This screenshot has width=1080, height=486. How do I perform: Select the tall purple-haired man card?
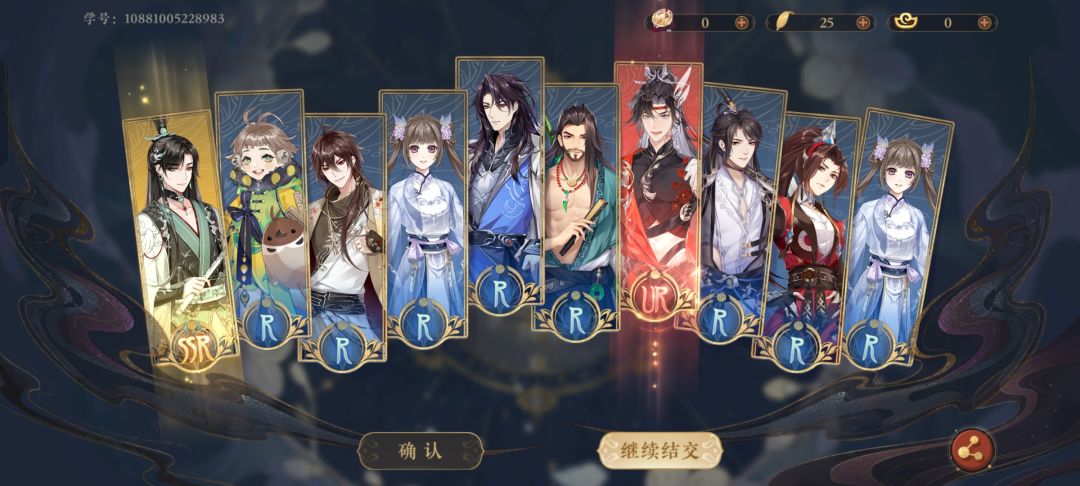500,184
